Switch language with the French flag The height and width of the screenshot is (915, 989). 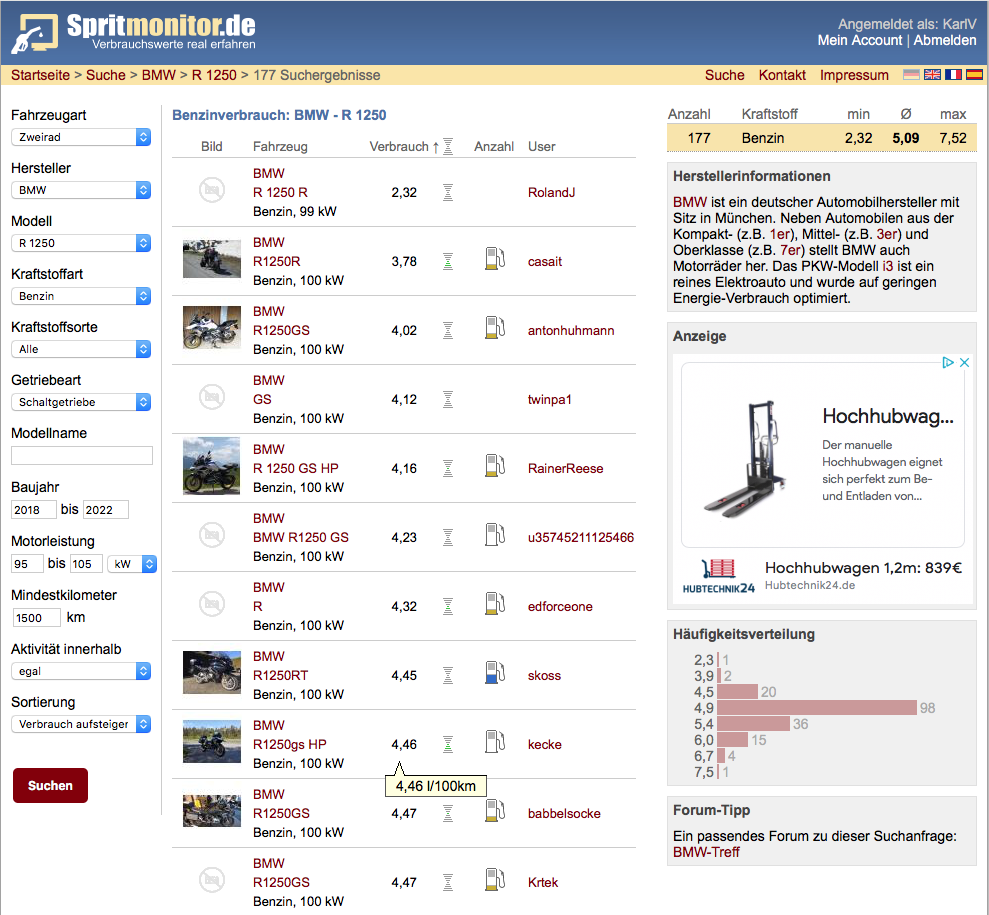click(953, 74)
